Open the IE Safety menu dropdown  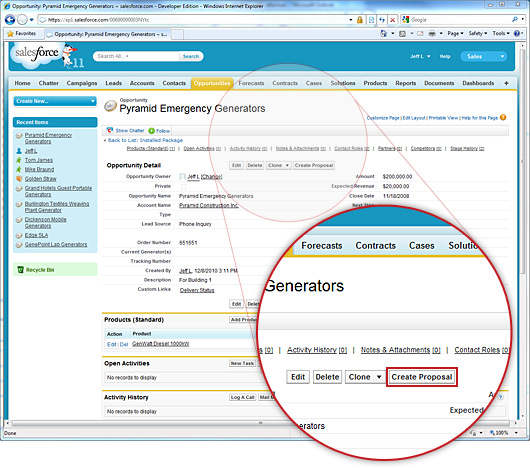click(477, 33)
